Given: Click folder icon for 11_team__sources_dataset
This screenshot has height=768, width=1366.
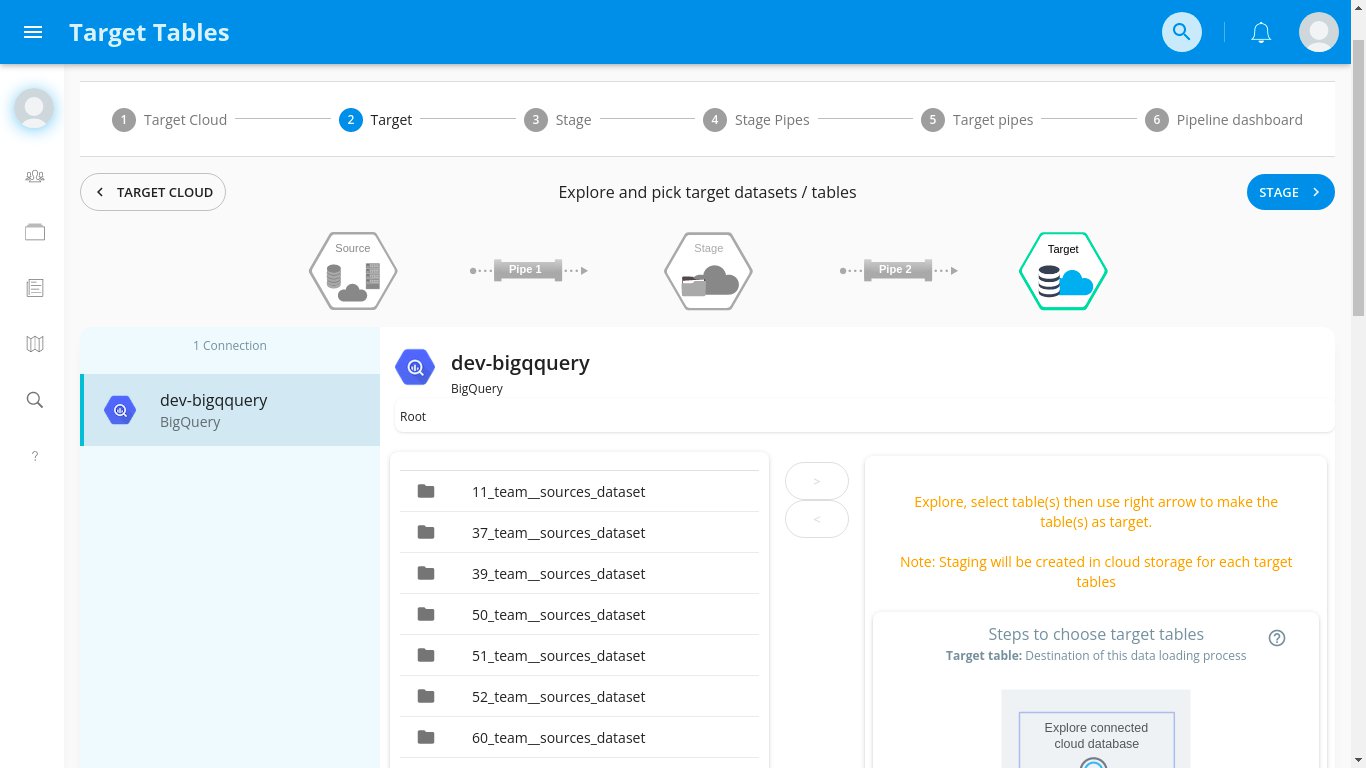Looking at the screenshot, I should point(426,491).
